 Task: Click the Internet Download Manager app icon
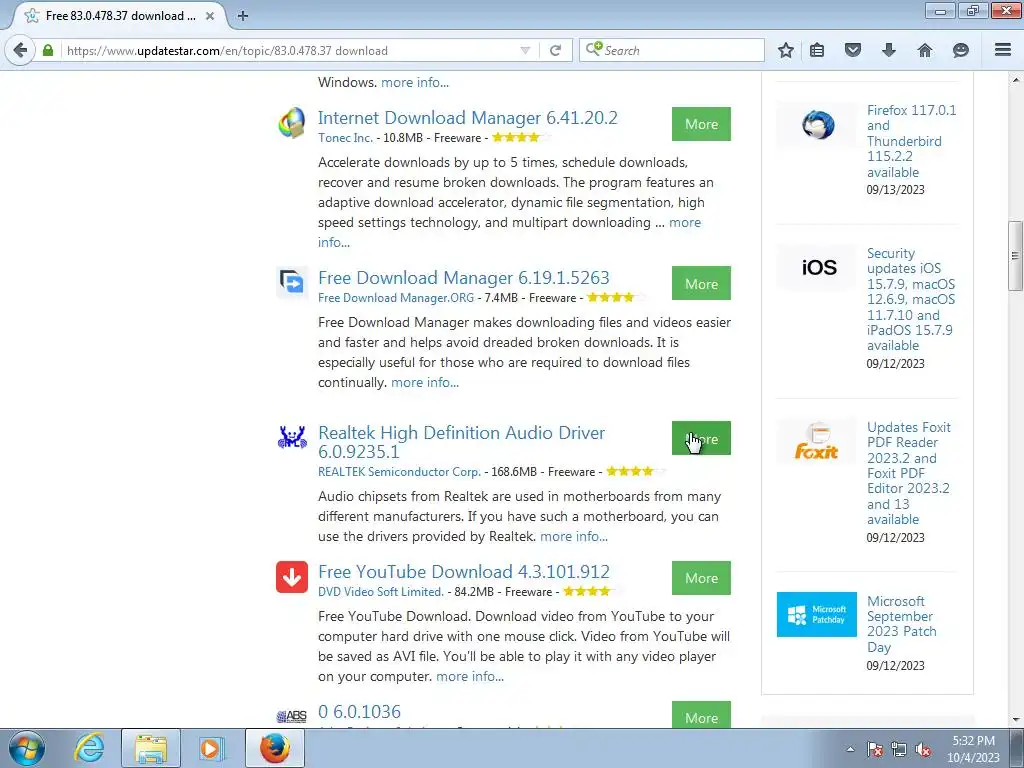(x=292, y=123)
